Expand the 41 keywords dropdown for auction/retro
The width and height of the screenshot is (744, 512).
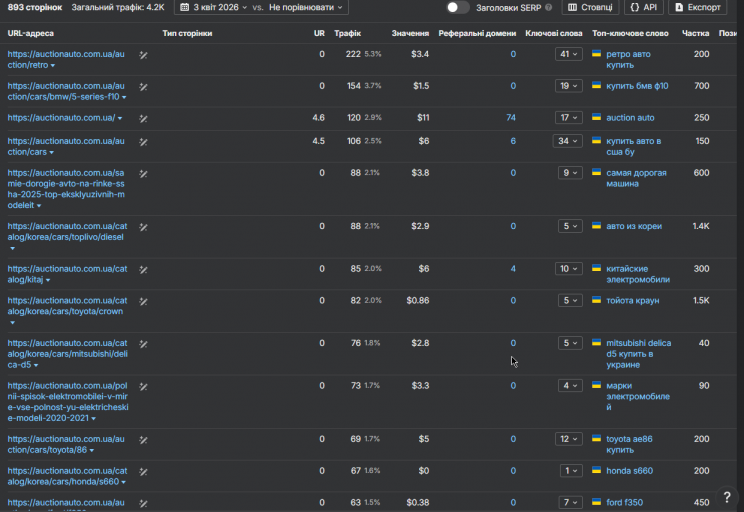pos(569,54)
